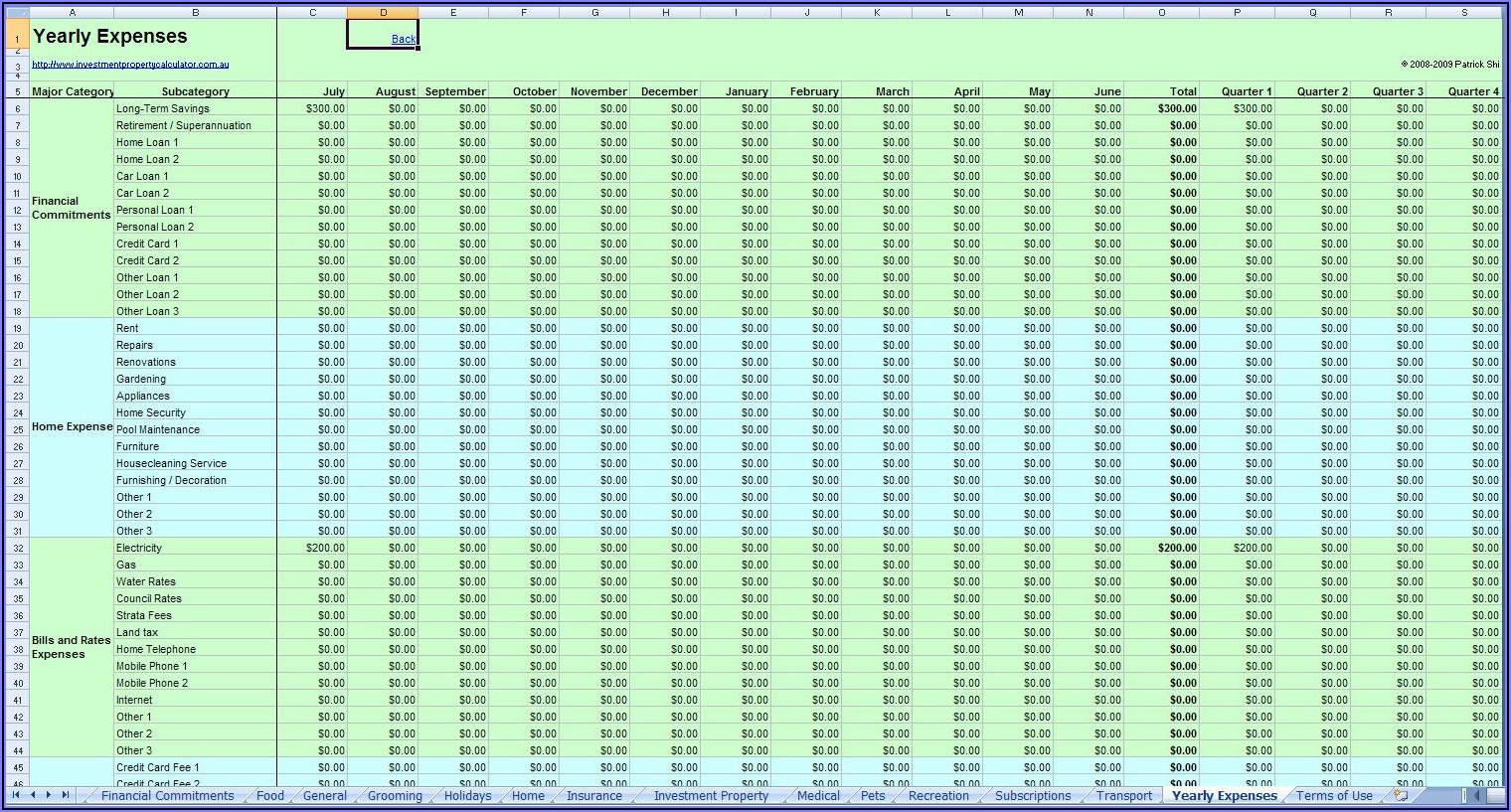This screenshot has height=812, width=1511.
Task: Open the Financial Commitments sheet tab
Action: coord(167,796)
